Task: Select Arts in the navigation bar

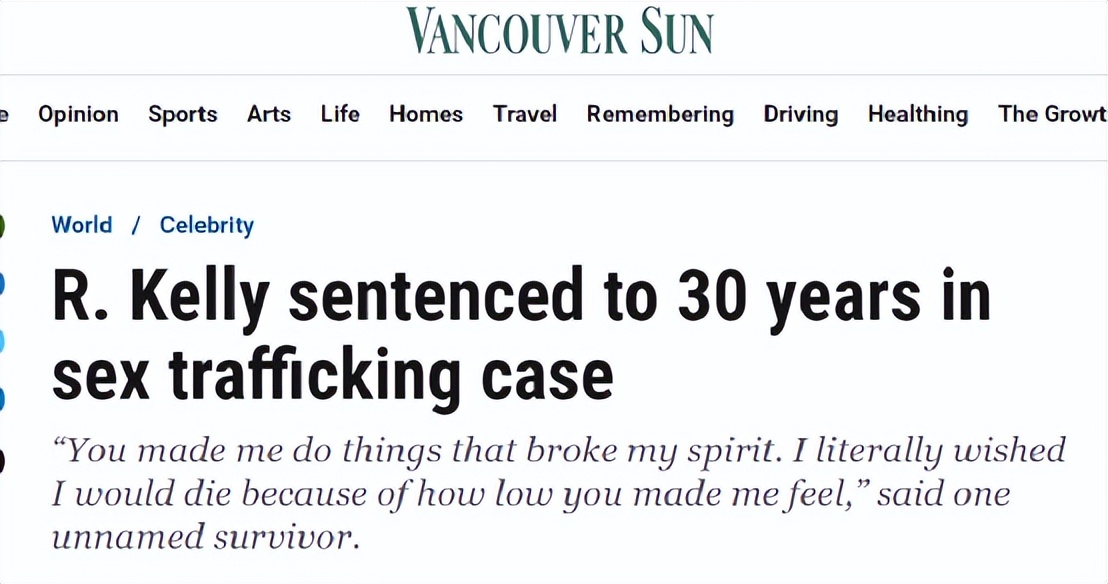Action: 269,115
